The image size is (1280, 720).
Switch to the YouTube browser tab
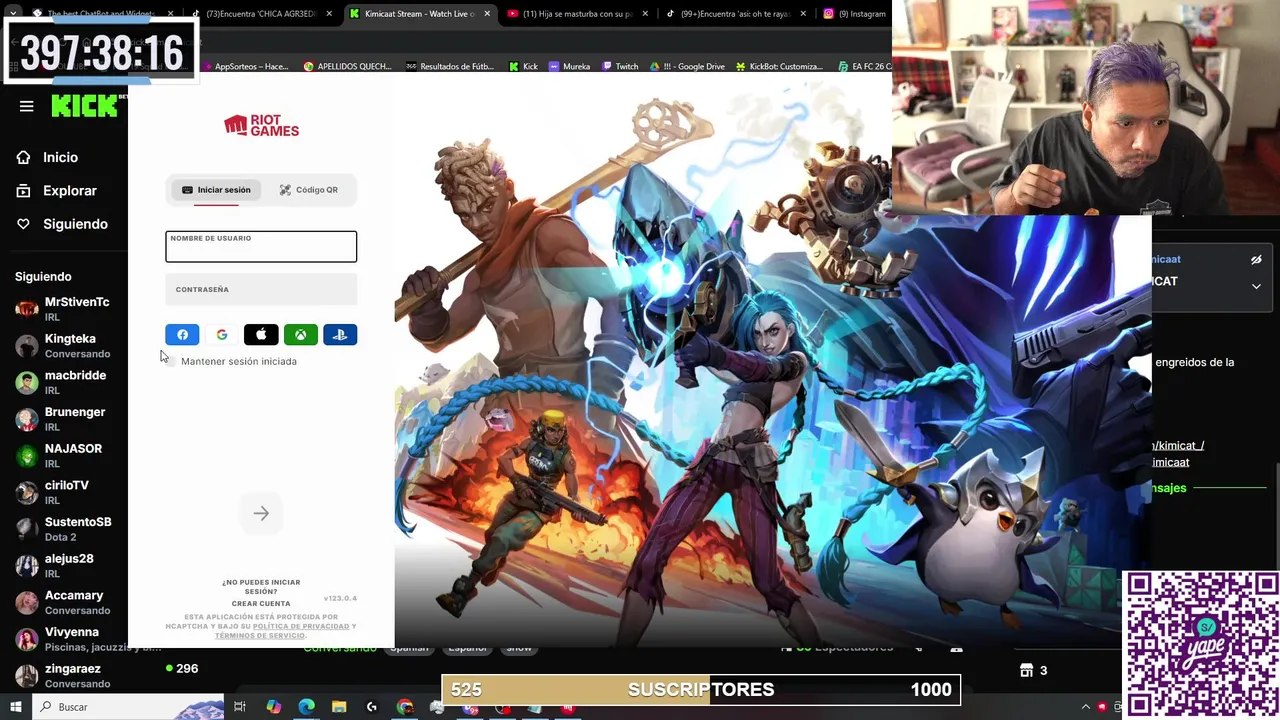(x=578, y=14)
